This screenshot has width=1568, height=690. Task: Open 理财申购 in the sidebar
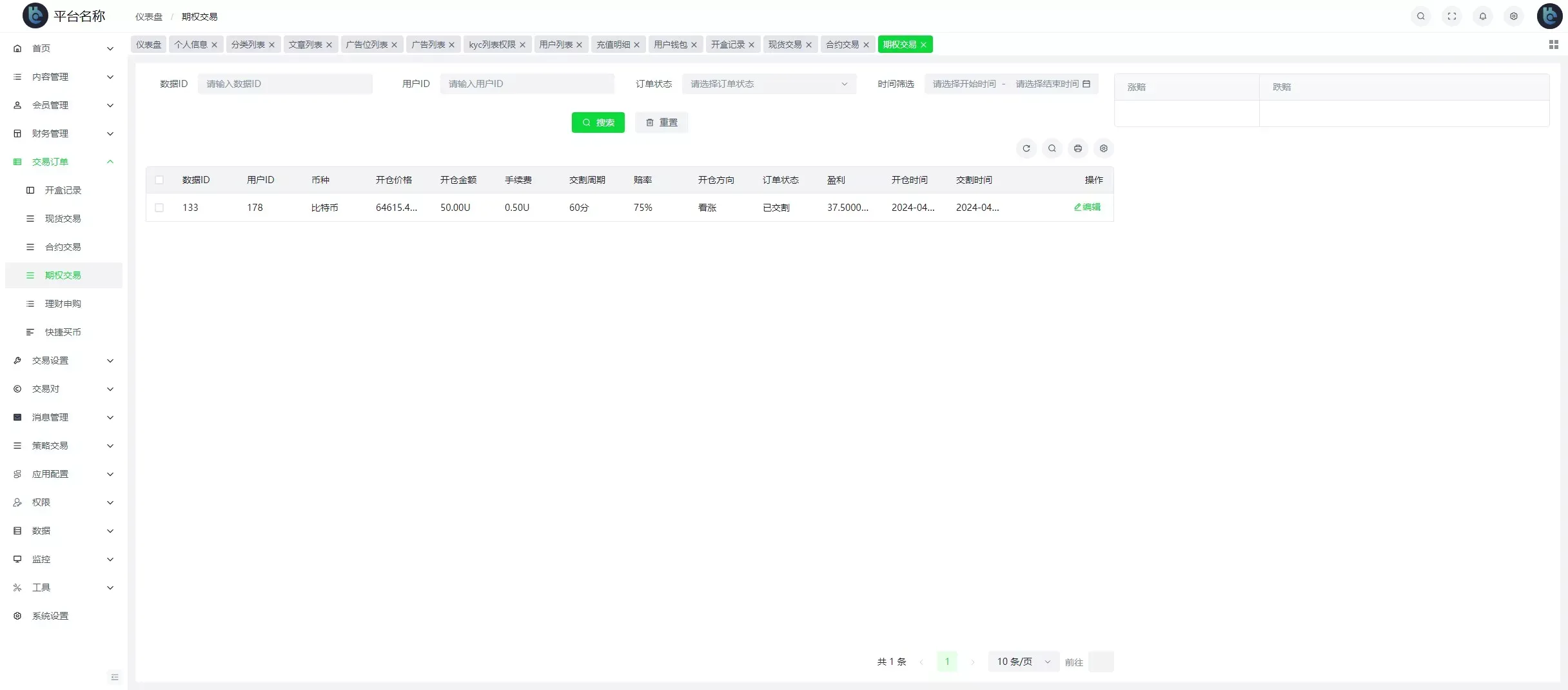(64, 304)
